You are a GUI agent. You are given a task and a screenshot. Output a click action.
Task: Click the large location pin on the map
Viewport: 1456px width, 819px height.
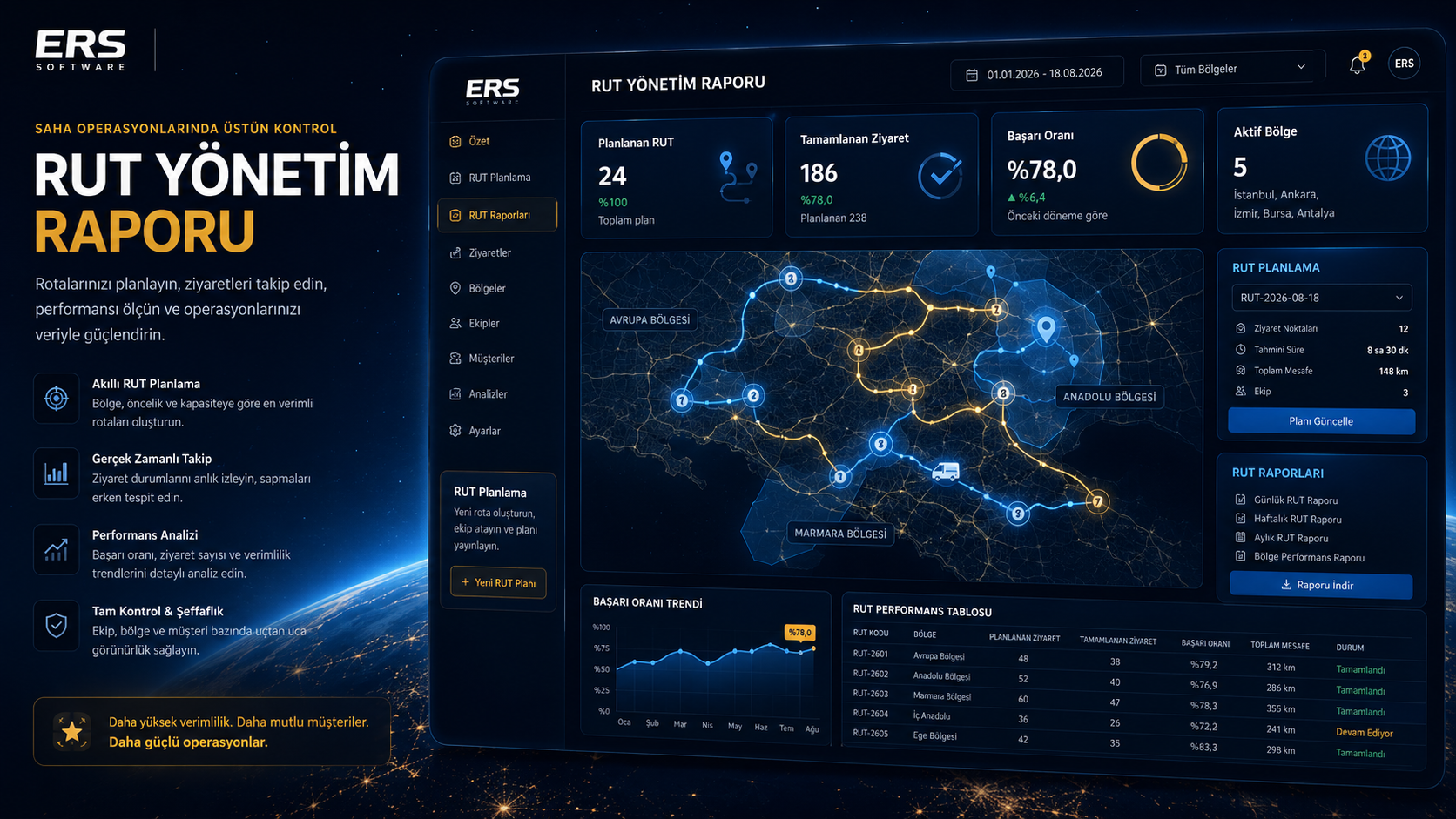(1046, 329)
